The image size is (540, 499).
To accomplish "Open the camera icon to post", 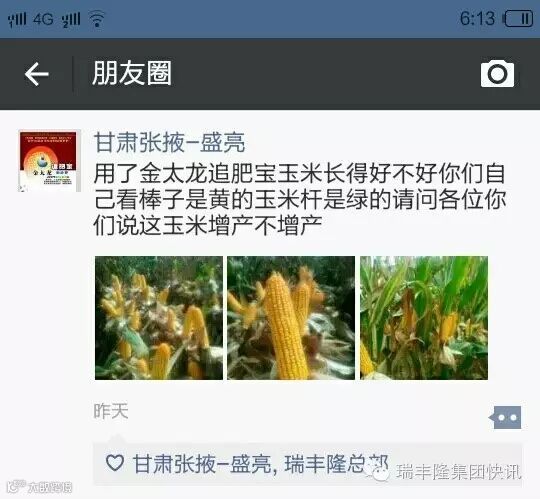I will 497,73.
